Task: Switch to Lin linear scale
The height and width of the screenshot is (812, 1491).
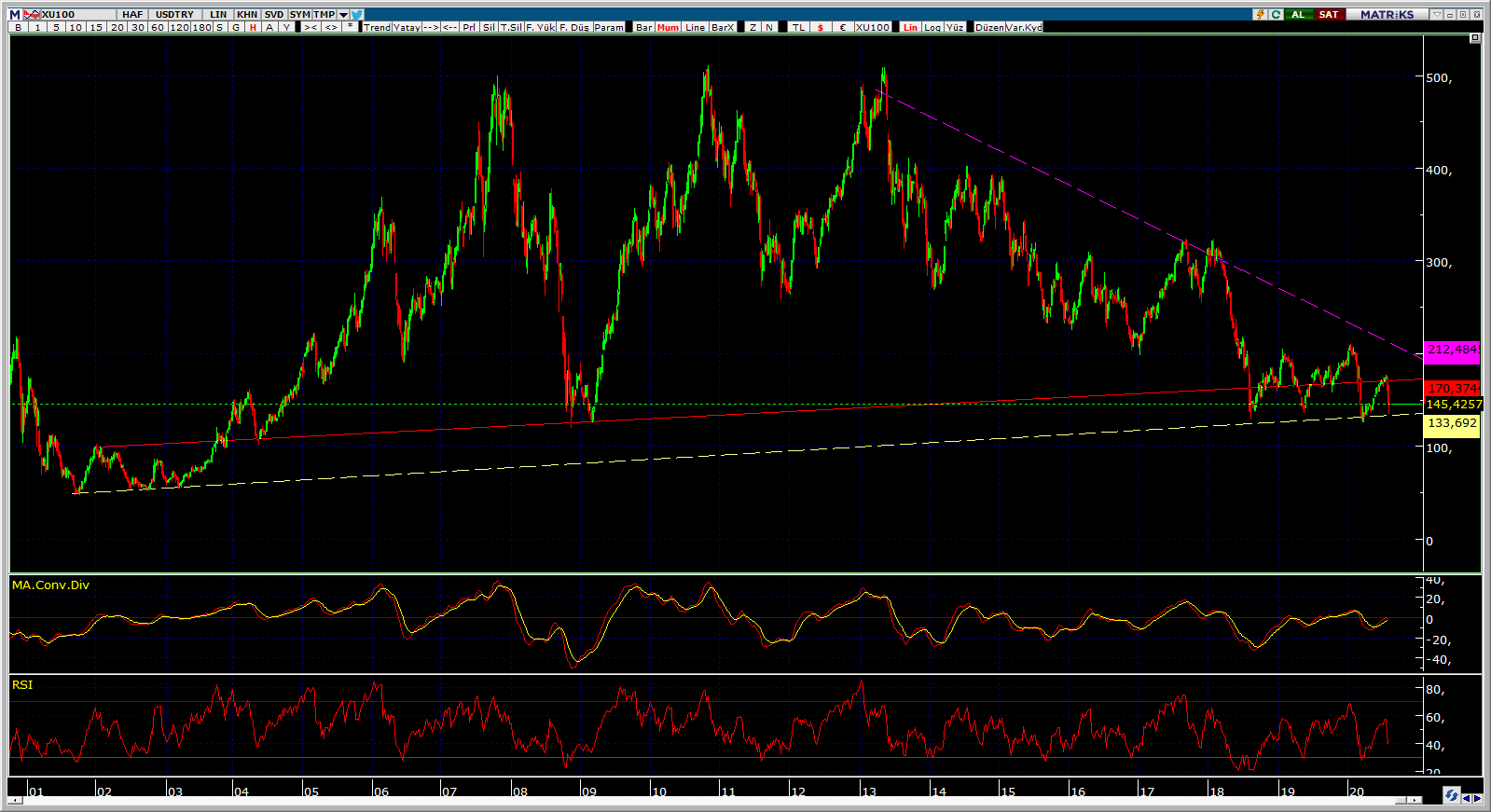Action: (x=911, y=27)
